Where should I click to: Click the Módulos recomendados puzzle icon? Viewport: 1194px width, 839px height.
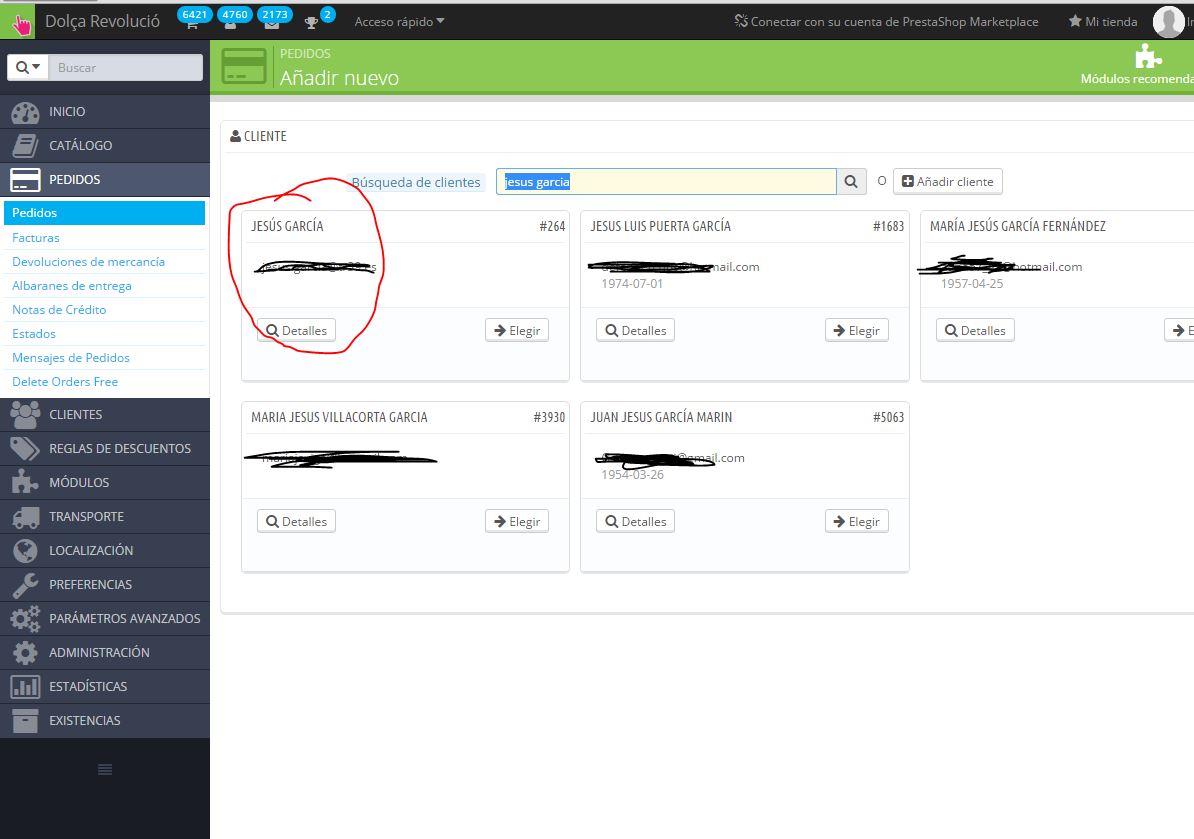point(1147,56)
